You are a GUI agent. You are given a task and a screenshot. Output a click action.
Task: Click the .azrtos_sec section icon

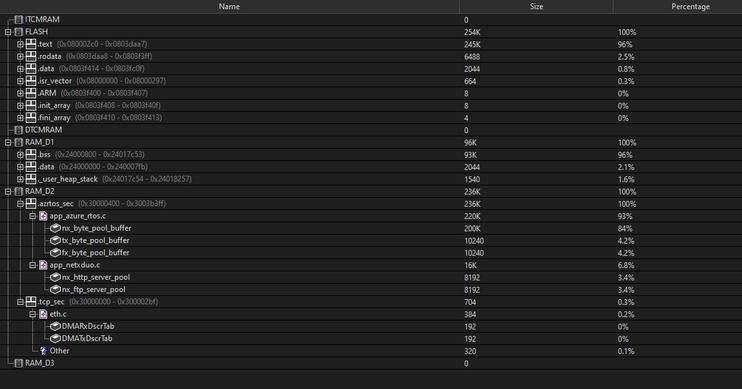[x=31, y=204]
